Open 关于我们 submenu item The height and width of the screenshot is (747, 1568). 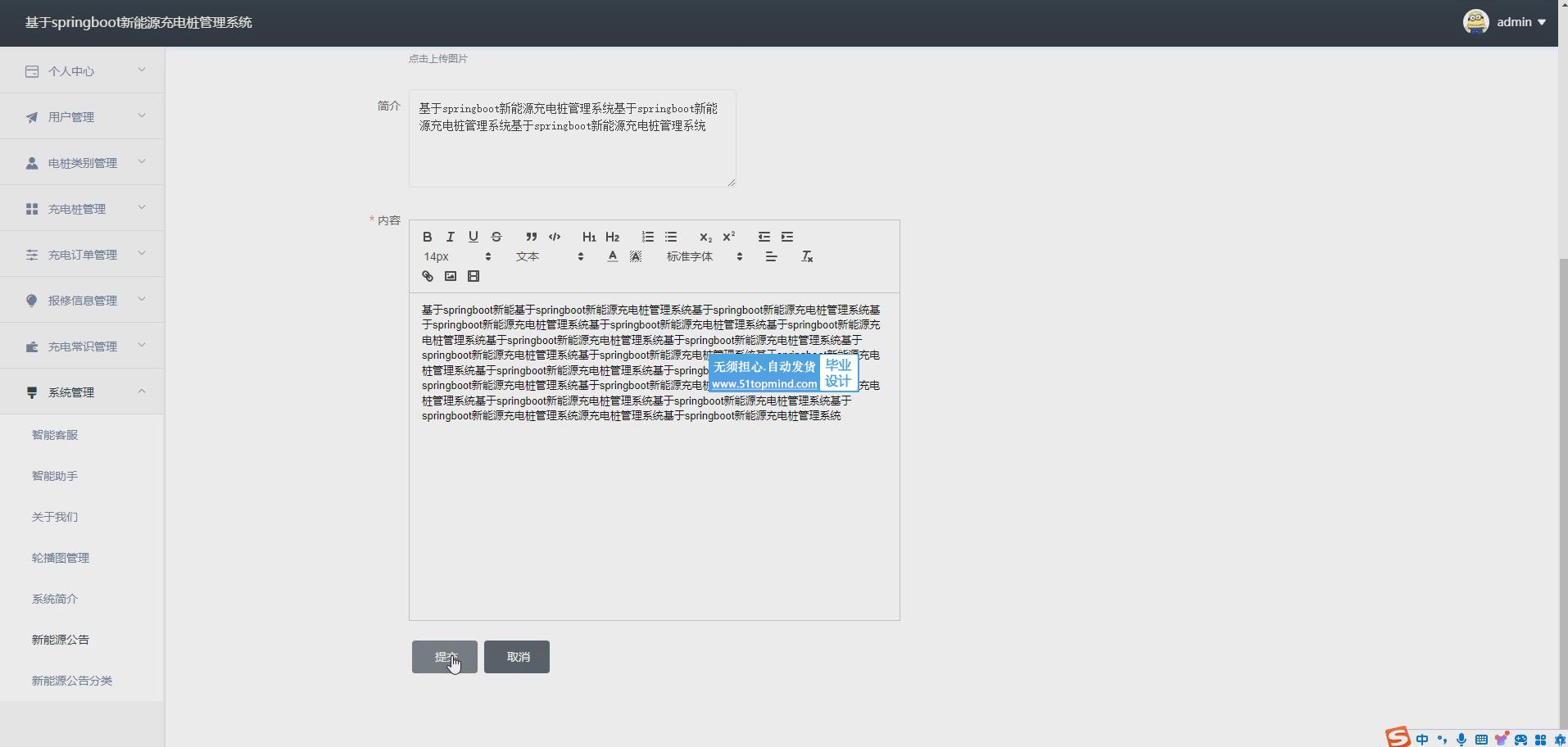pos(82,517)
